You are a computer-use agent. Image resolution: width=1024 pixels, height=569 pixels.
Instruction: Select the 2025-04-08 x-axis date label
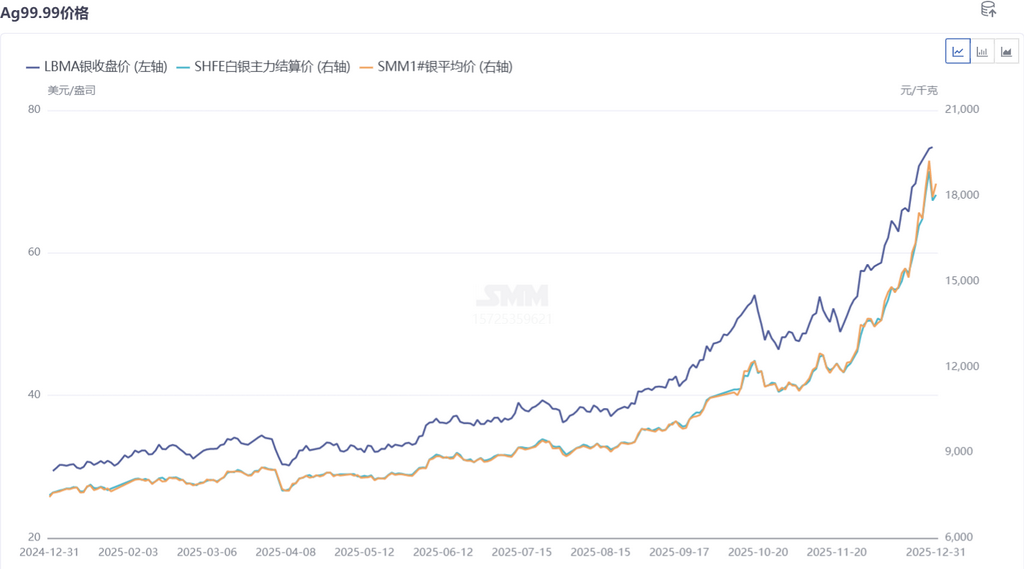[x=285, y=551]
